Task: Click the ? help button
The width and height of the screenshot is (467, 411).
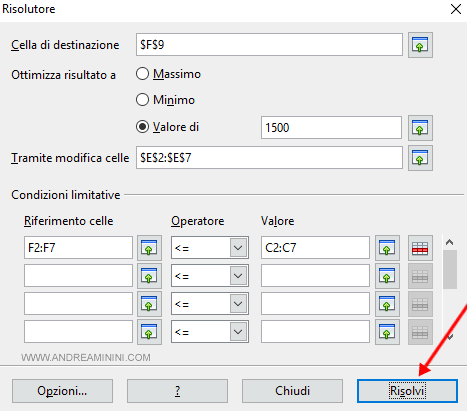Action: pos(177,391)
